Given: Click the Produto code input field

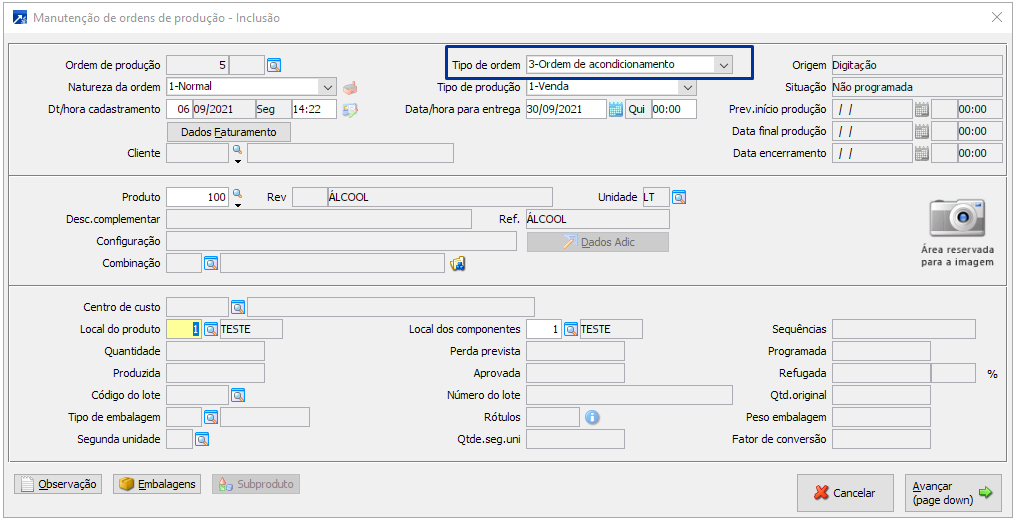Looking at the screenshot, I should pos(197,197).
